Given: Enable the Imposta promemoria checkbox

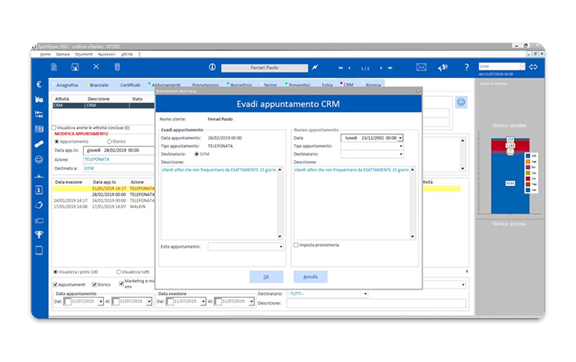Looking at the screenshot, I should click(x=296, y=245).
